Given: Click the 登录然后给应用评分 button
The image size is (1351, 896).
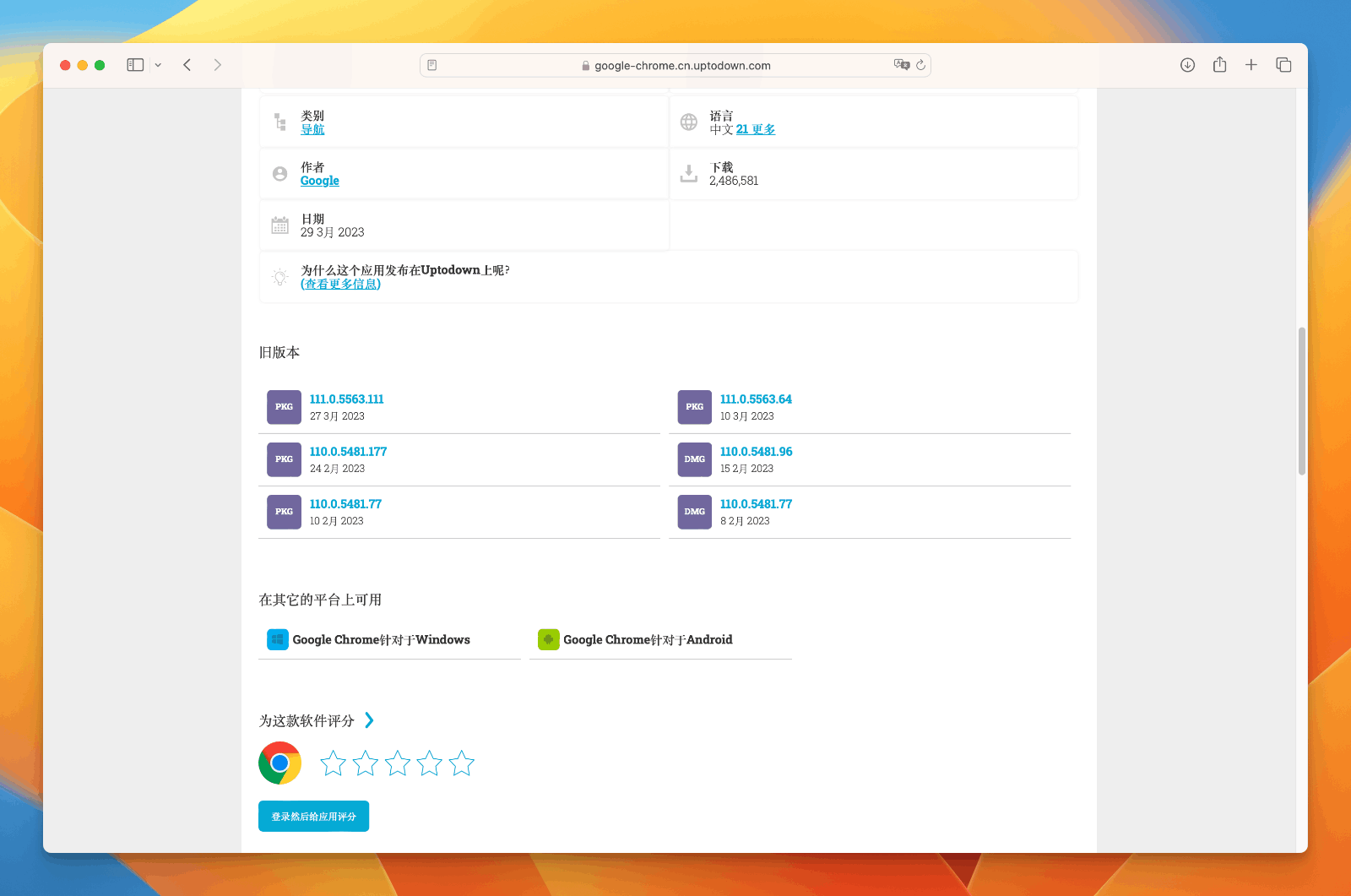Looking at the screenshot, I should 314,817.
